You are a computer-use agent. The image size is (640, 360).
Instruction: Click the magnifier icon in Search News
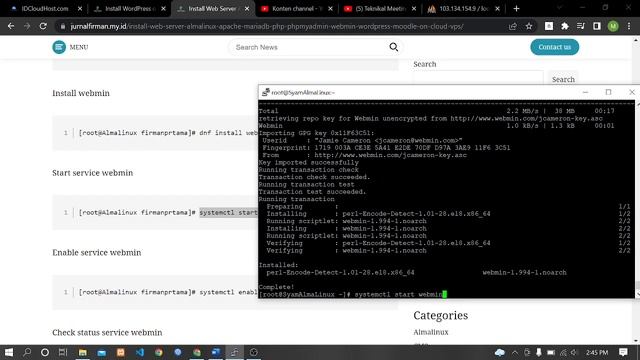click(x=393, y=47)
